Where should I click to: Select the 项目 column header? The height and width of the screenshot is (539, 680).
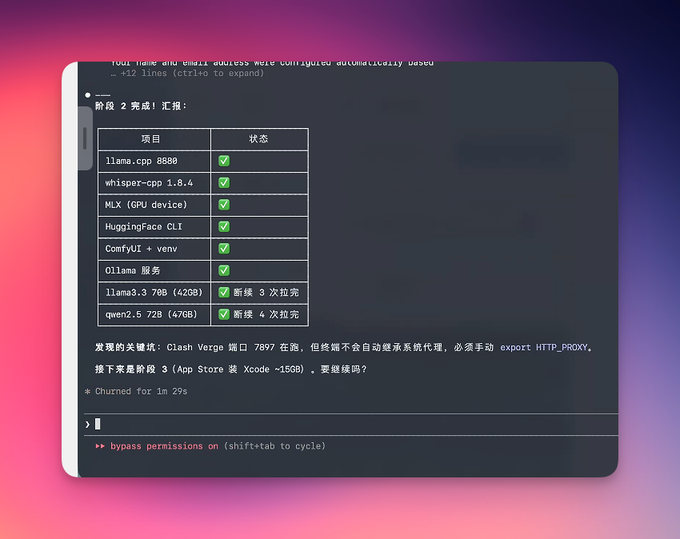[151, 139]
